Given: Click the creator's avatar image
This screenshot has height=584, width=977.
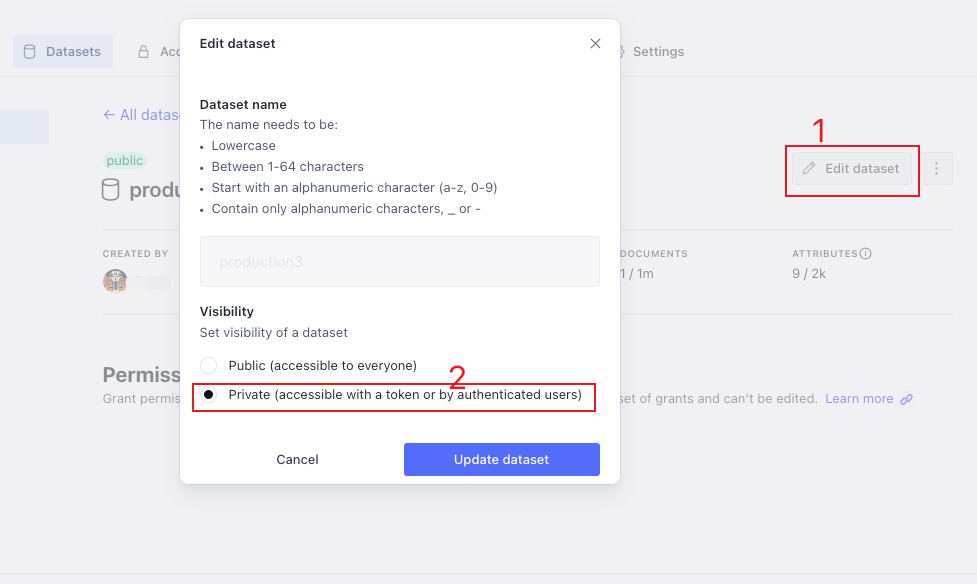Looking at the screenshot, I should 115,281.
